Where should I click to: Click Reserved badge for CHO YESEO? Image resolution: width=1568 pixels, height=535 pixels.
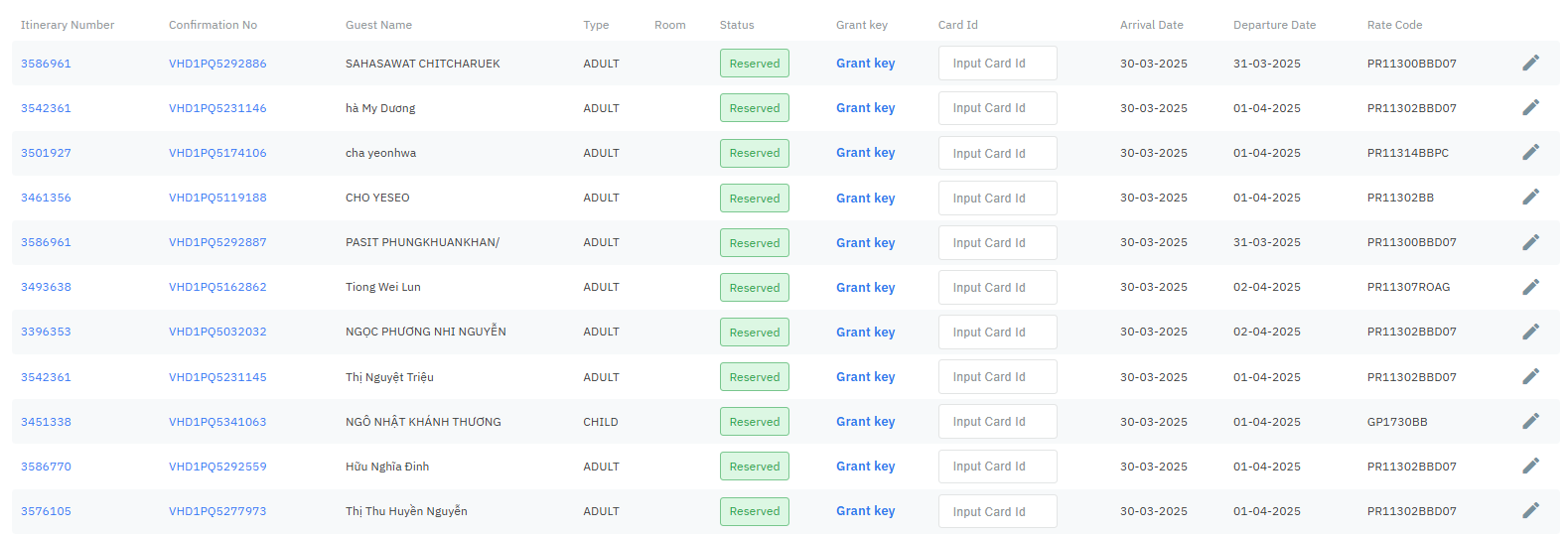tap(754, 199)
